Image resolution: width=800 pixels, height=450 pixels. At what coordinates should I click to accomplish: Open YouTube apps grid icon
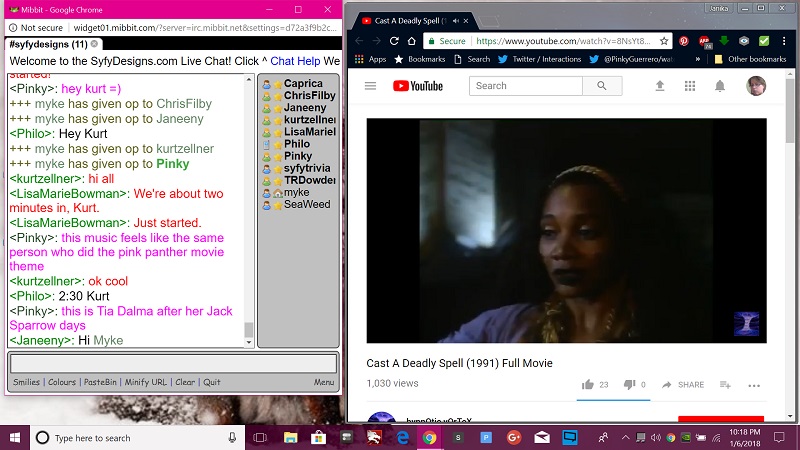[690, 86]
